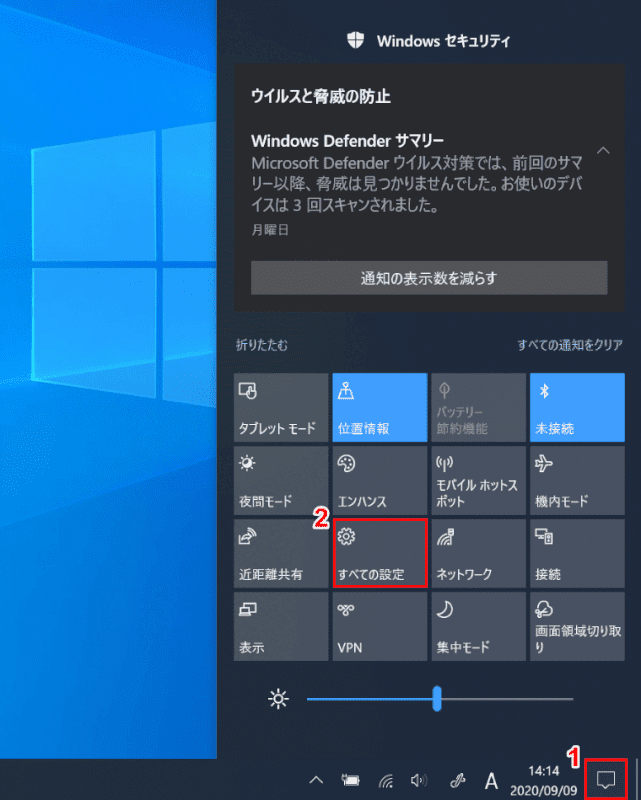Collapse the Windows Defender サマリー notification chevron
641x800 pixels.
[604, 151]
